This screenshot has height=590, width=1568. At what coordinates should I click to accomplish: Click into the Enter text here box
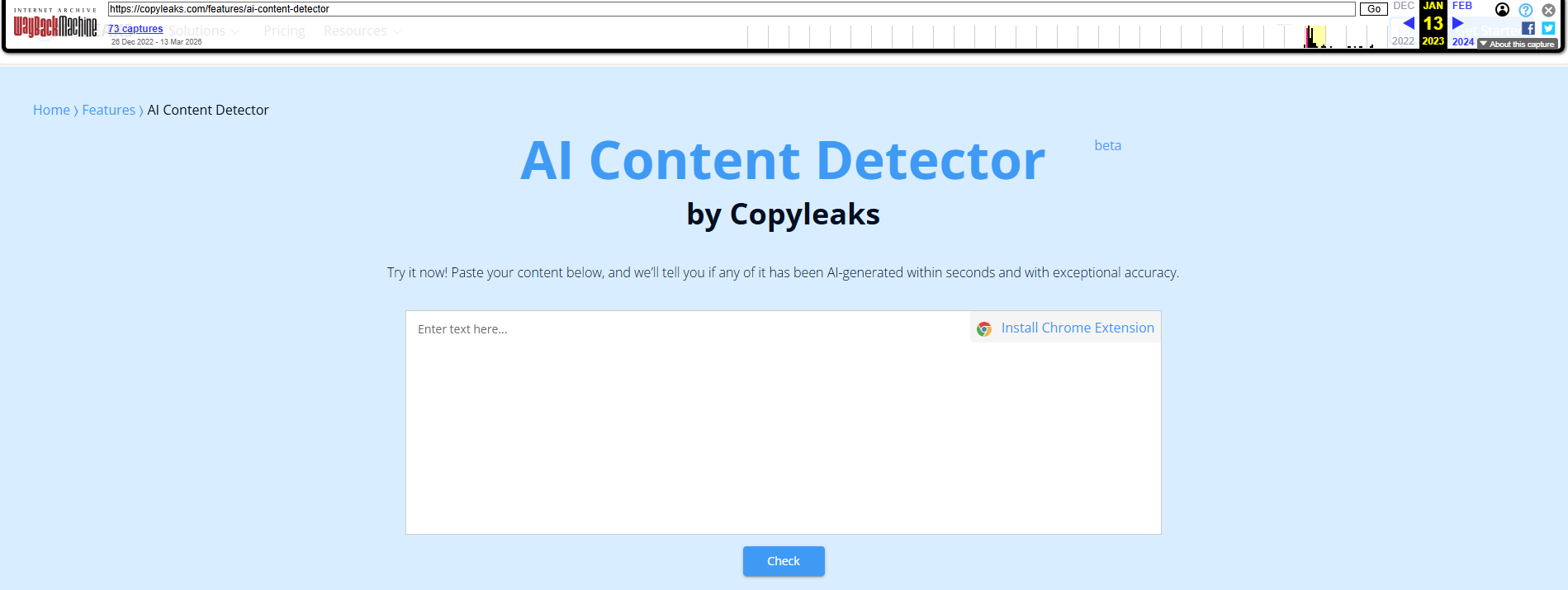tap(783, 422)
